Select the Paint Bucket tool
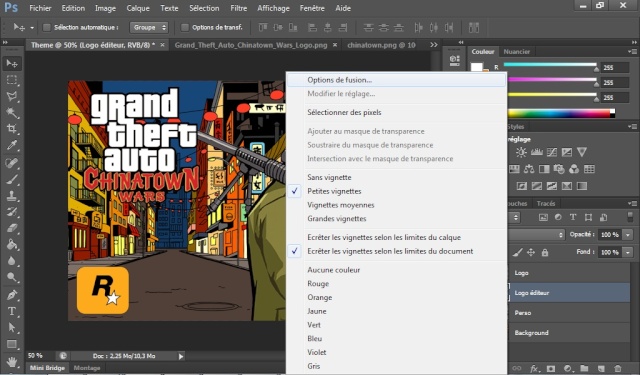 [x=12, y=244]
